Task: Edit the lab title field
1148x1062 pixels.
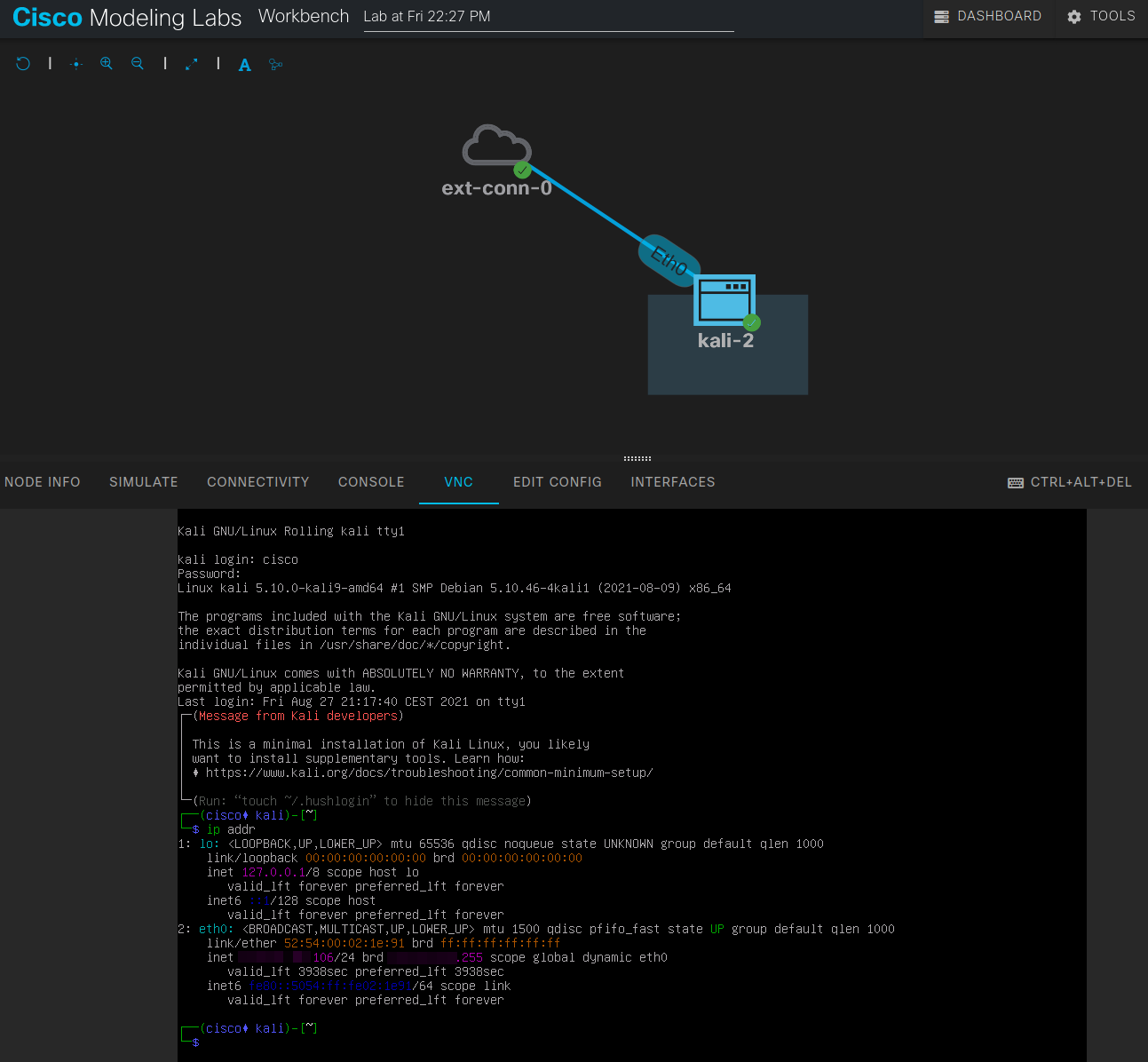Action: click(548, 16)
